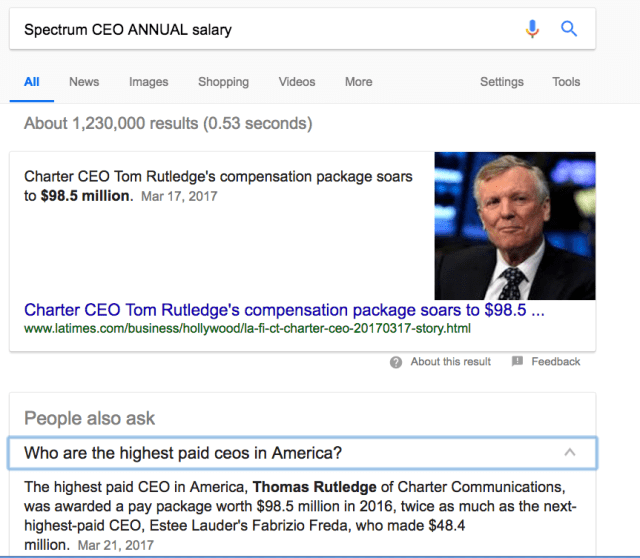The height and width of the screenshot is (558, 640).
Task: Open the Shopping tab
Action: pos(223,82)
